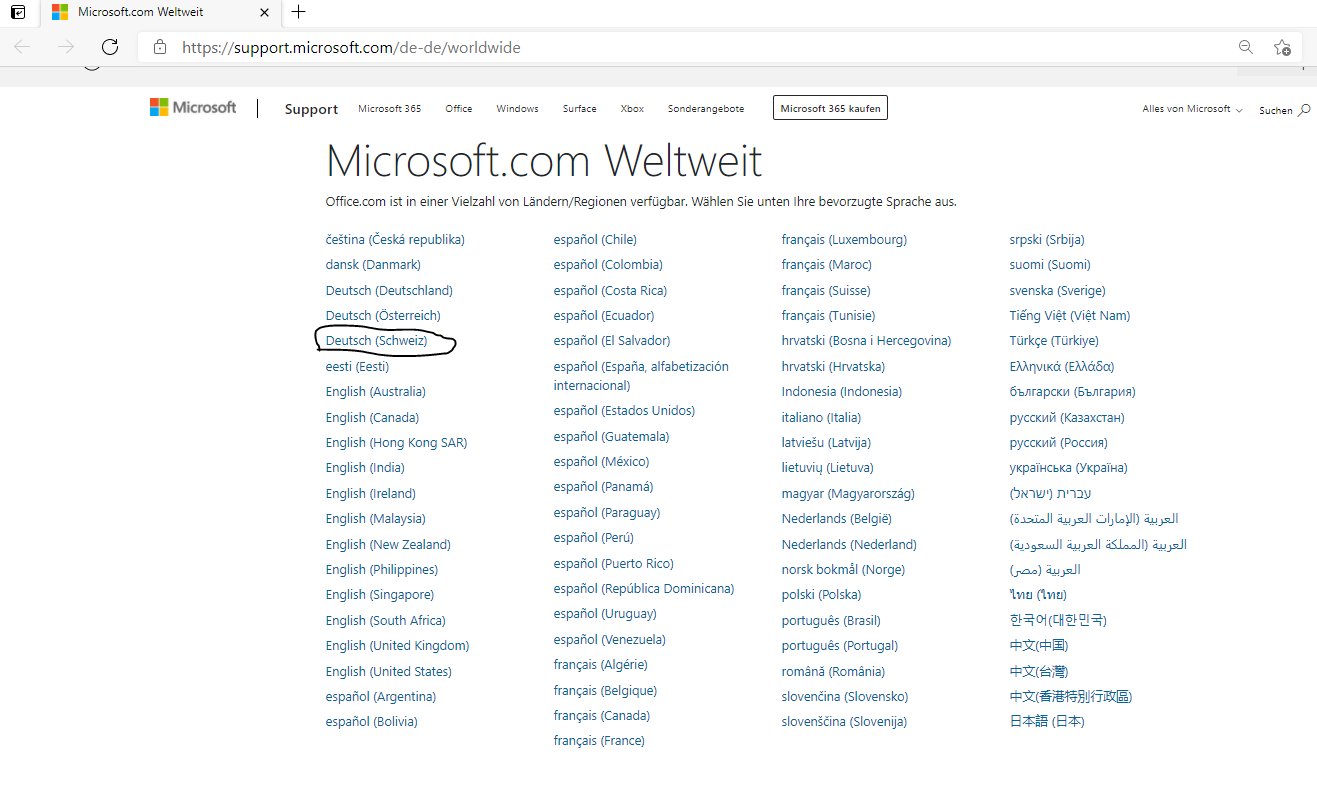Choose italiano (Italia) link
The height and width of the screenshot is (801, 1317).
coord(821,418)
